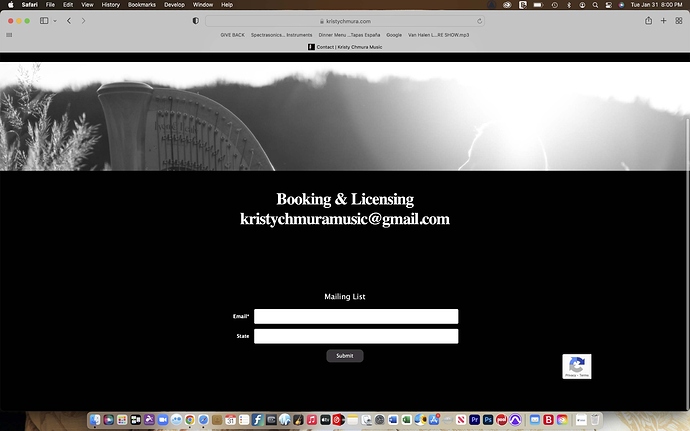Click the reCAPTCHA privacy badge
The image size is (690, 431).
click(577, 366)
